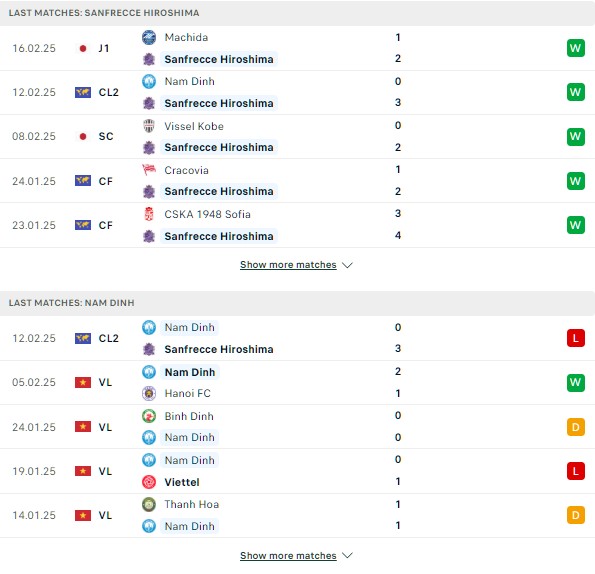The height and width of the screenshot is (574, 595).
Task: Click the date 05.02.25
Action: 34,382
